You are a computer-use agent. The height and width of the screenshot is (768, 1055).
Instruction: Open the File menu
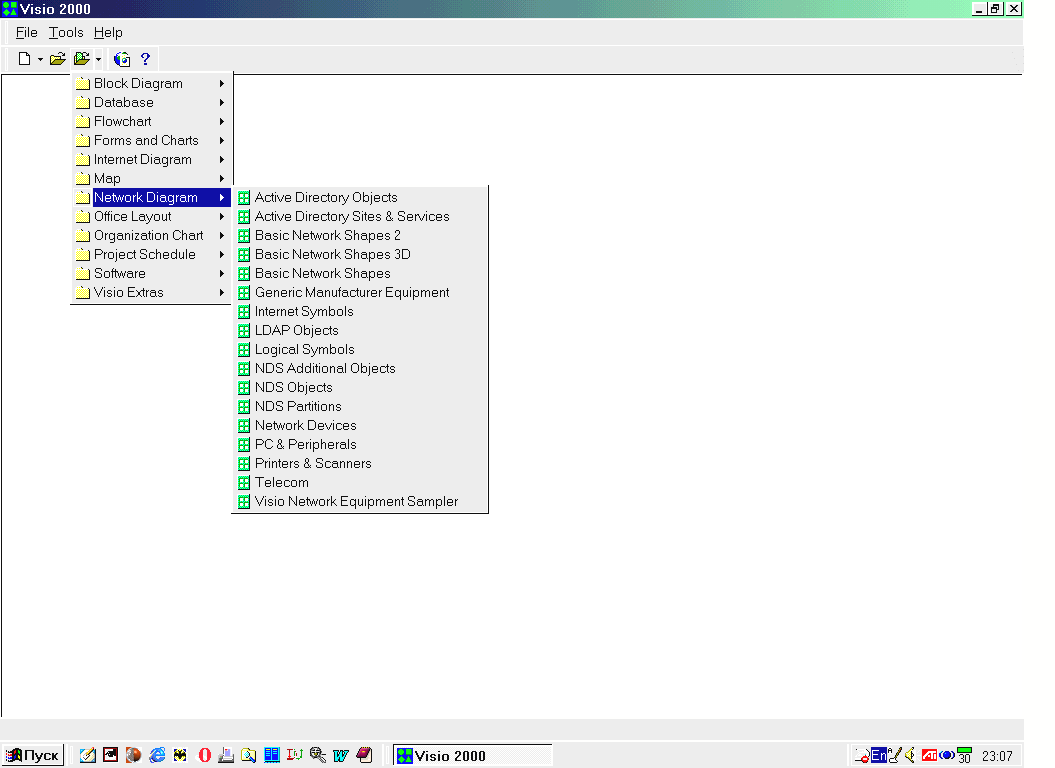click(x=26, y=32)
